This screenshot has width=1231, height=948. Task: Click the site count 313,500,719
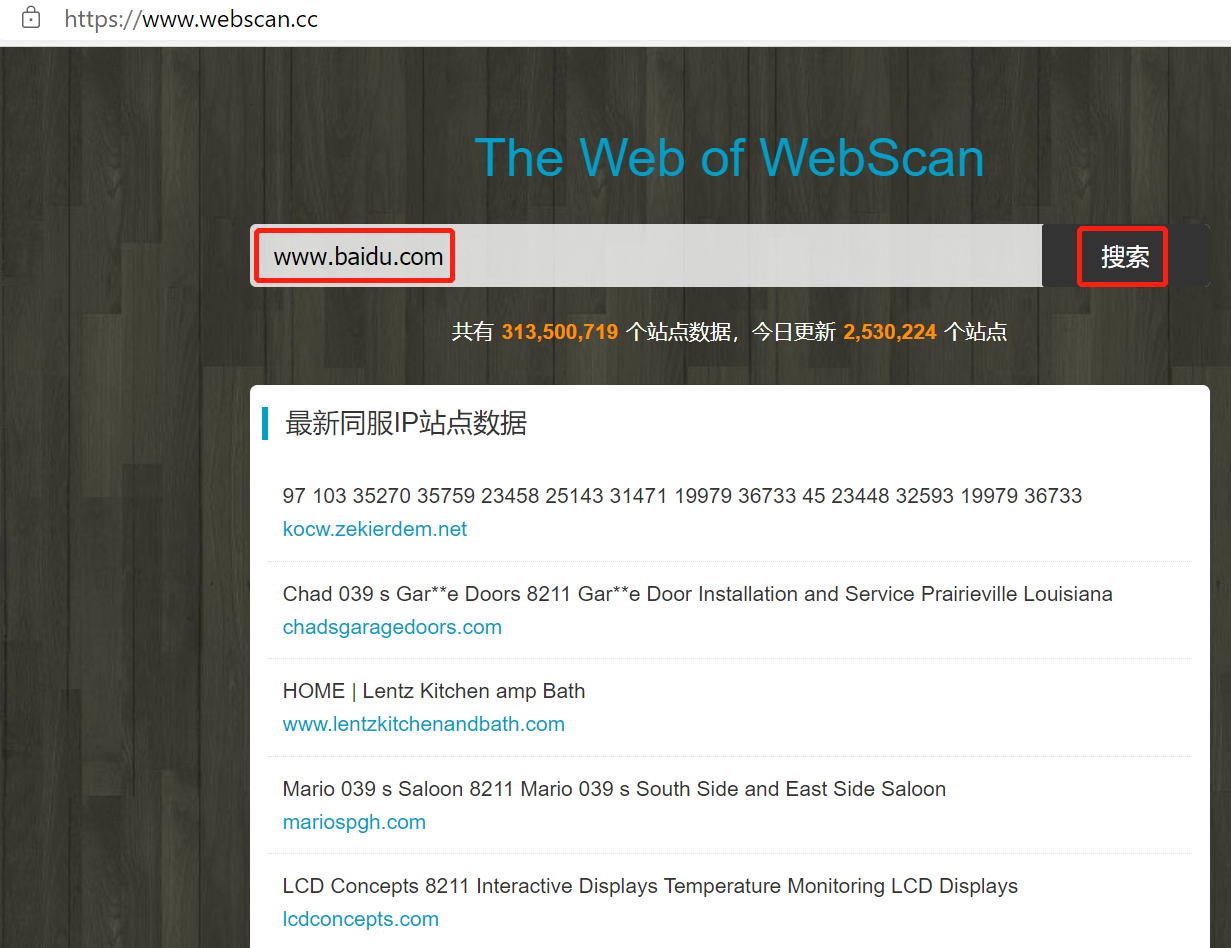[x=560, y=332]
